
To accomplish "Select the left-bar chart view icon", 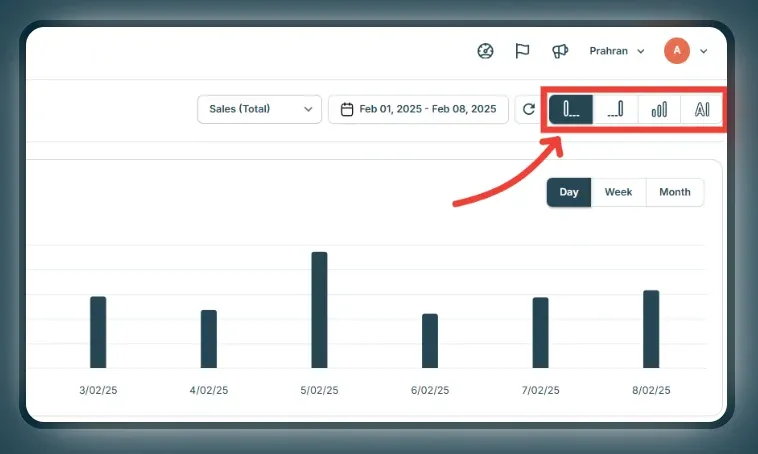I will (571, 109).
